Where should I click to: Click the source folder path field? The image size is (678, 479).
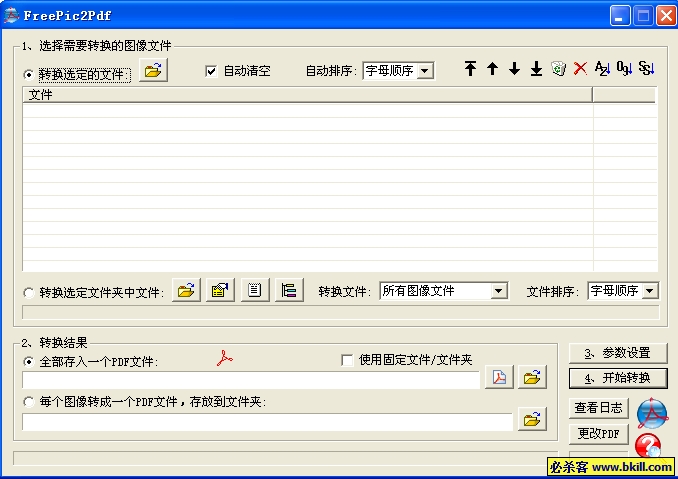coord(341,312)
